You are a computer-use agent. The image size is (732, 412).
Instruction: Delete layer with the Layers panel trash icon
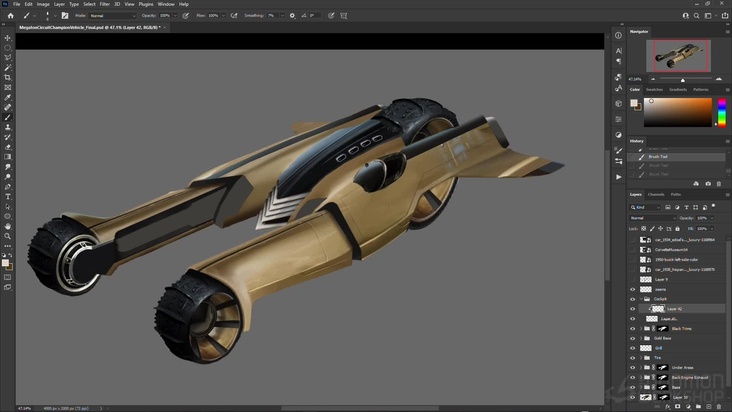coord(719,407)
